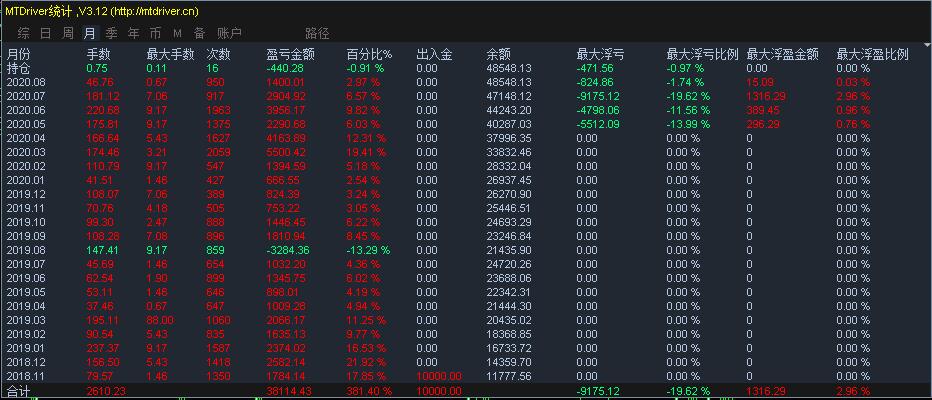Open the 账户 account tab
Screen dimensions: 932x400
(229, 33)
